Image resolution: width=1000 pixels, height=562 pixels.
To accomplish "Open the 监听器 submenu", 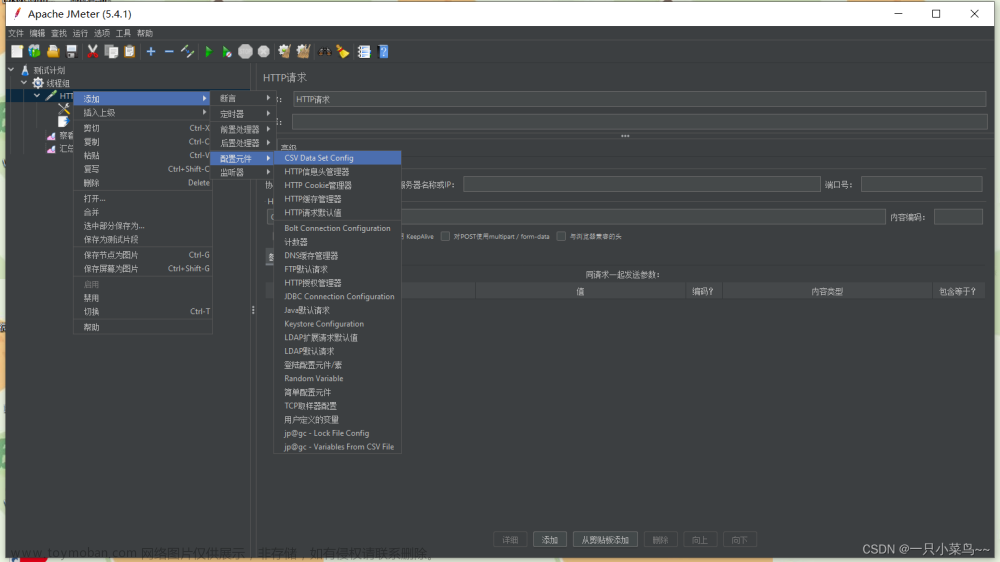I will [243, 172].
